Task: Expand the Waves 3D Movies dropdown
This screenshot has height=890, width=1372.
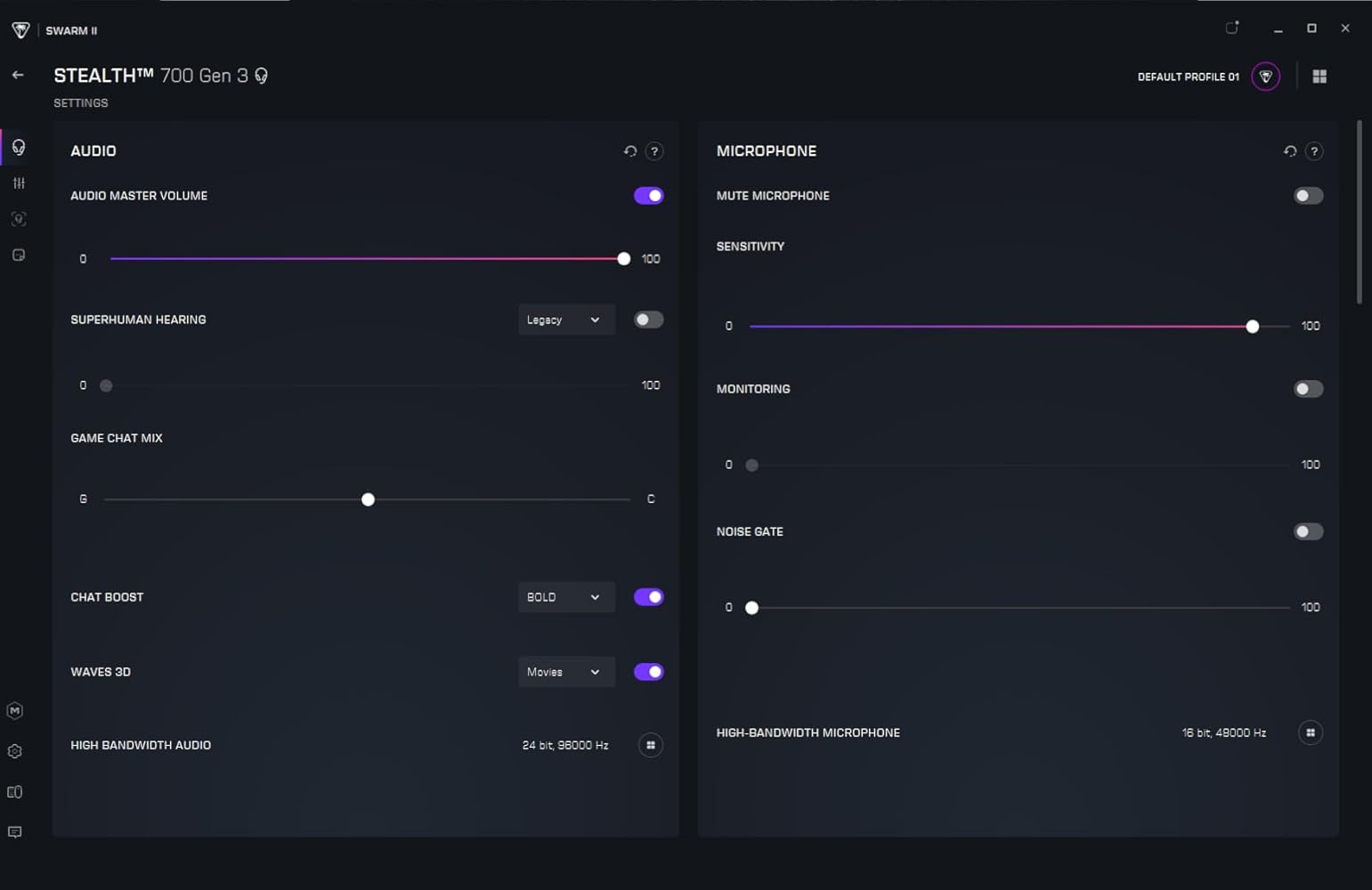Action: [565, 672]
